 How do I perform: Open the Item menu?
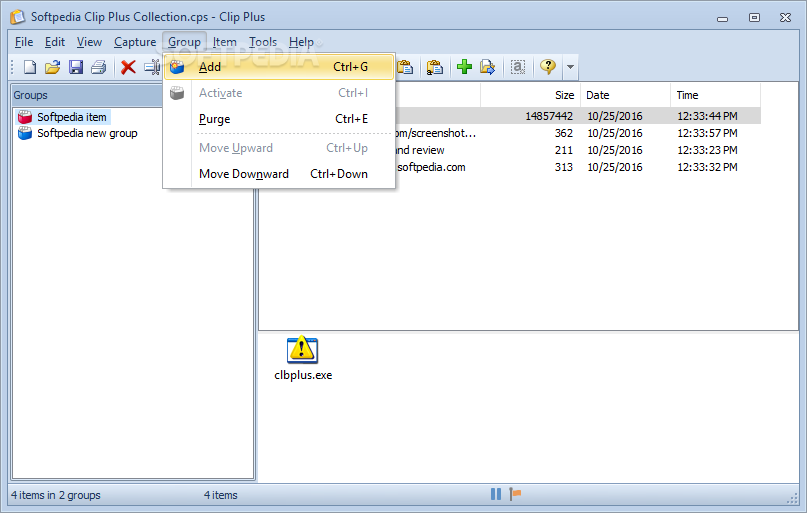[x=224, y=42]
